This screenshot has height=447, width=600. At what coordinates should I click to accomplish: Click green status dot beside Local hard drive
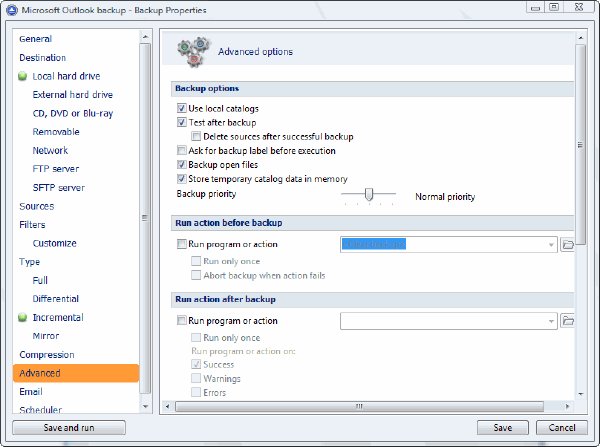point(23,76)
